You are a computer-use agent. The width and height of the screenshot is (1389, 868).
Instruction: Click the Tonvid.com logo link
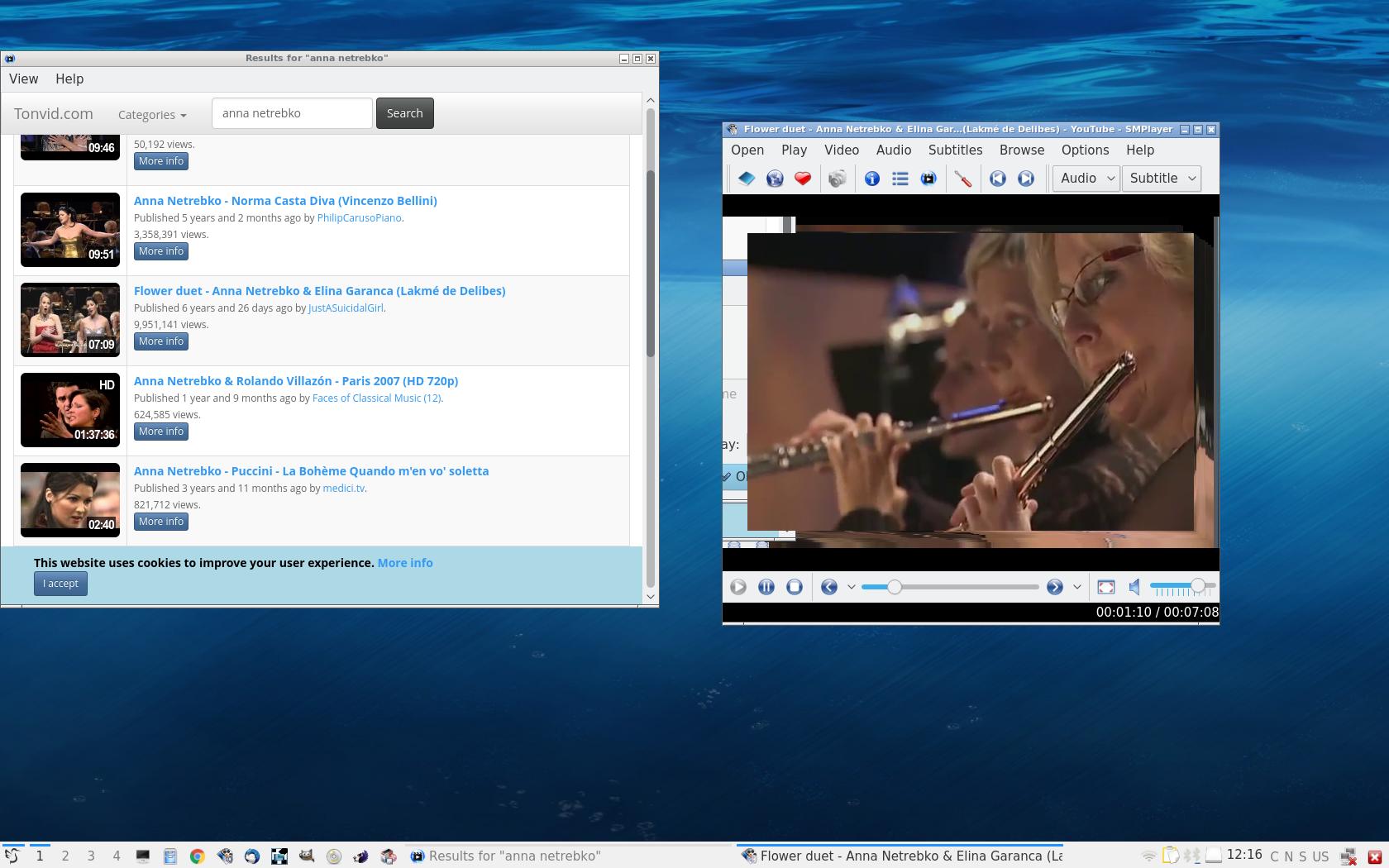pyautogui.click(x=54, y=114)
